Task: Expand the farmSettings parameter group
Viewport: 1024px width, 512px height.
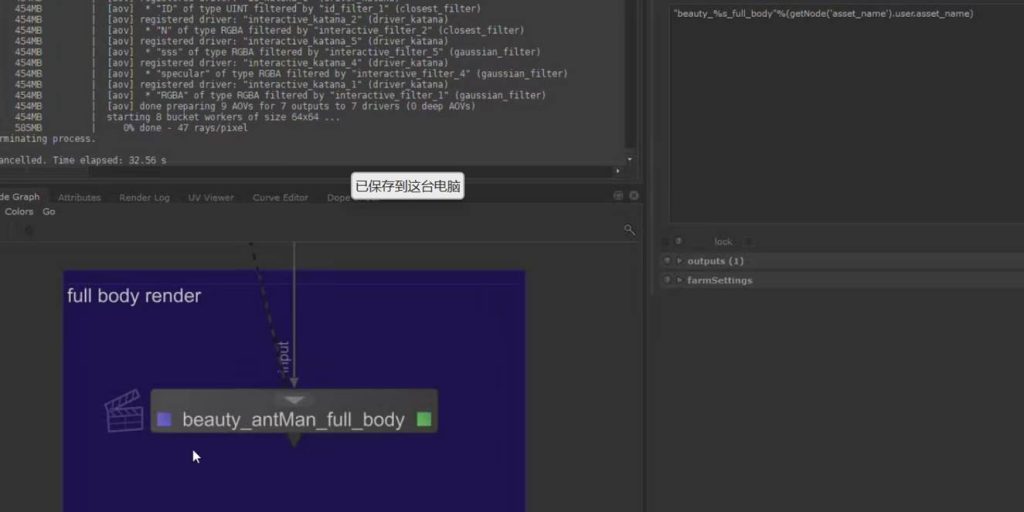Action: click(x=680, y=280)
